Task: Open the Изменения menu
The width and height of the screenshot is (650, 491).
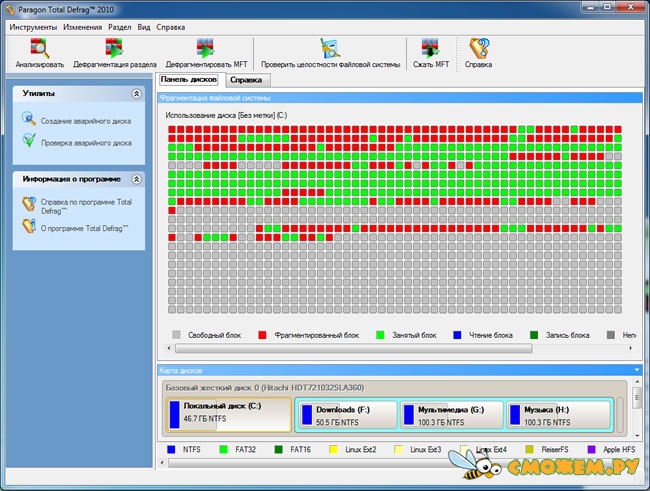Action: click(82, 27)
